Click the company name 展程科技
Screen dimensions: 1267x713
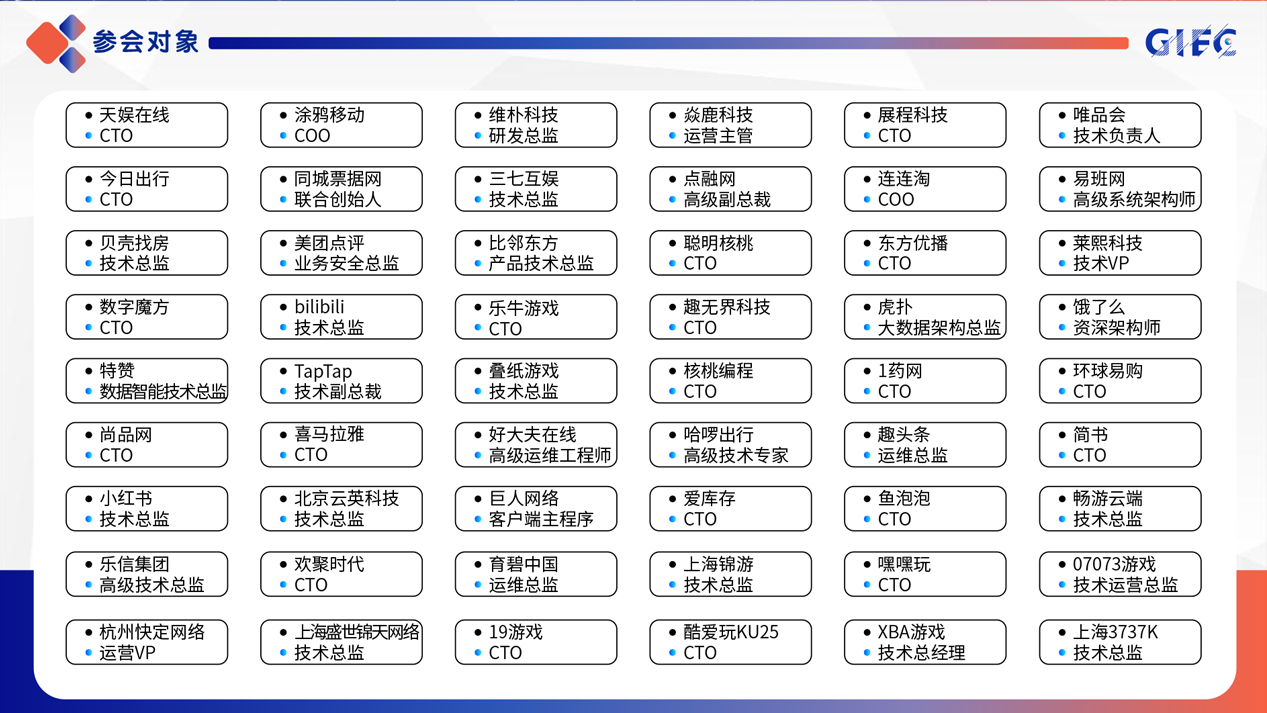913,115
